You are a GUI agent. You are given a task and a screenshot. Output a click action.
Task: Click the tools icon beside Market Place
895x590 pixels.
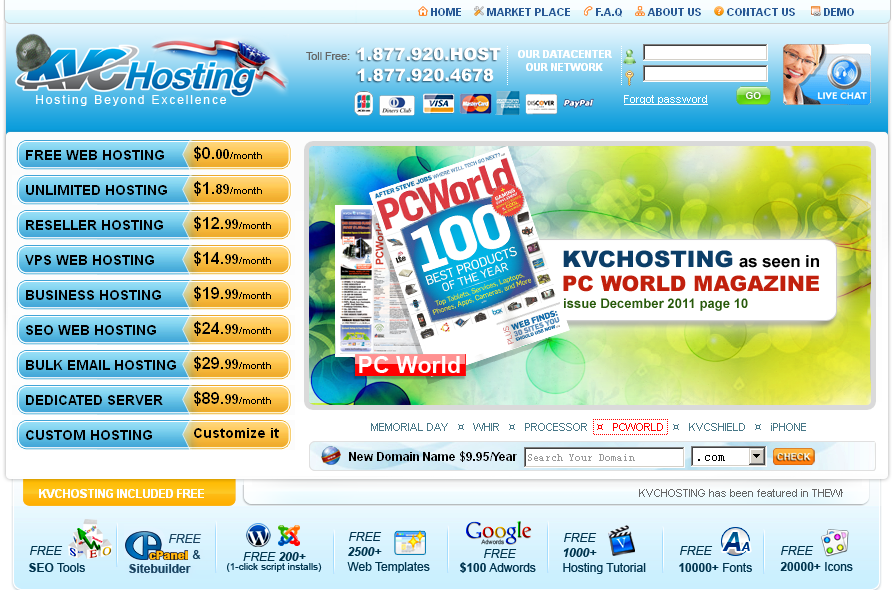tap(478, 11)
